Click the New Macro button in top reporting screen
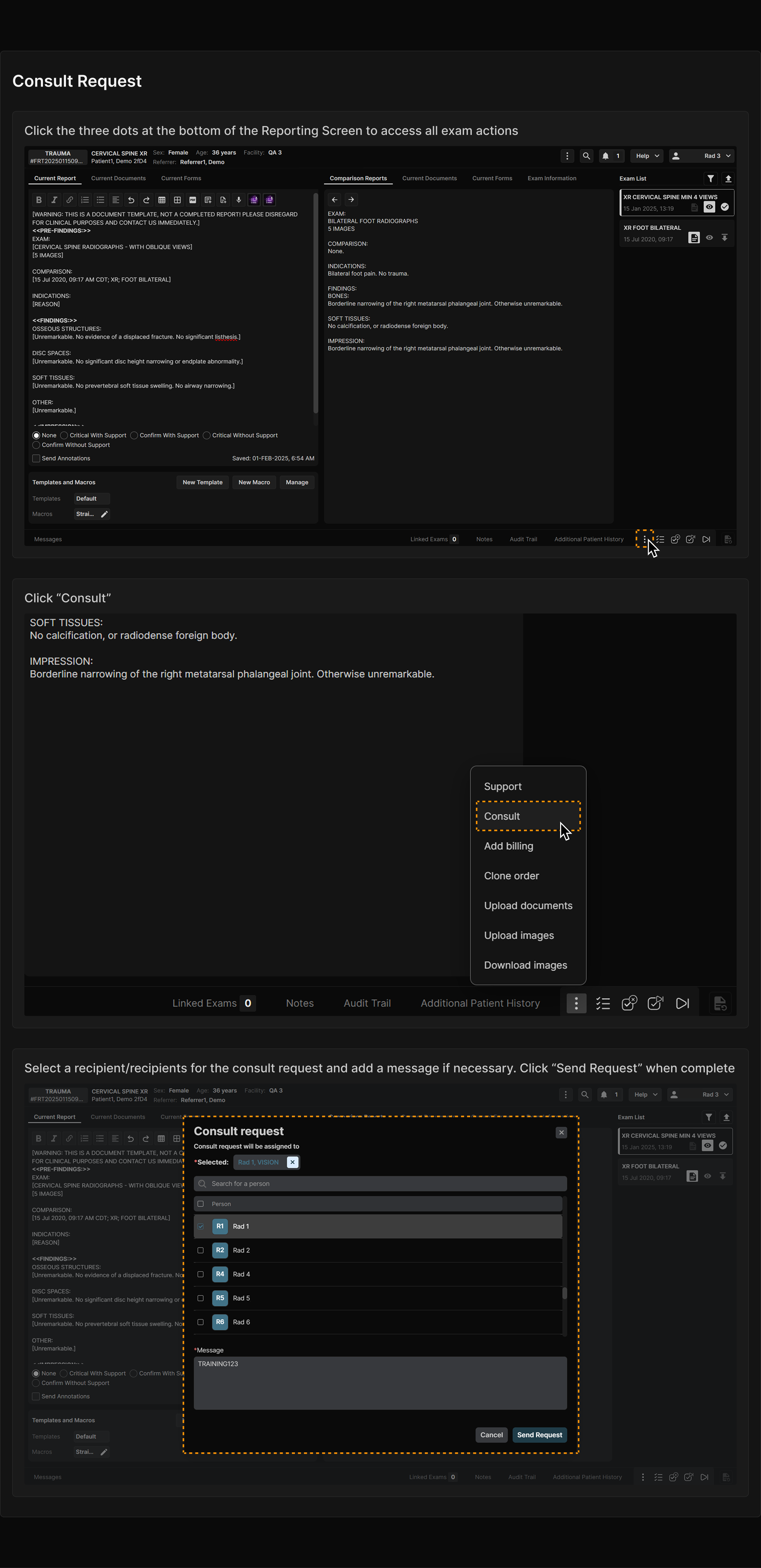This screenshot has width=761, height=1568. tap(254, 483)
